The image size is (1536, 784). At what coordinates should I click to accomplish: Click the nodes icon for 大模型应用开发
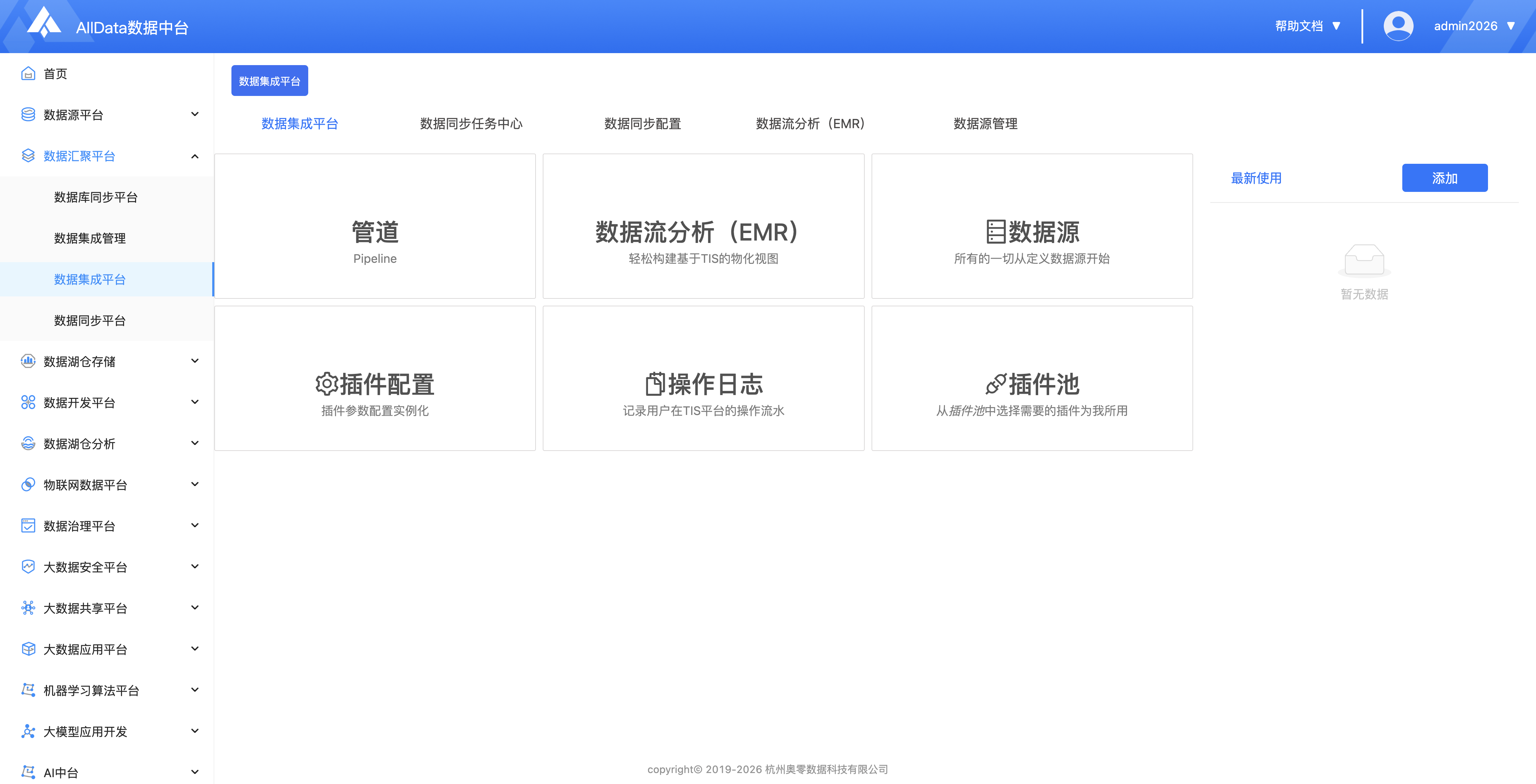(x=28, y=731)
